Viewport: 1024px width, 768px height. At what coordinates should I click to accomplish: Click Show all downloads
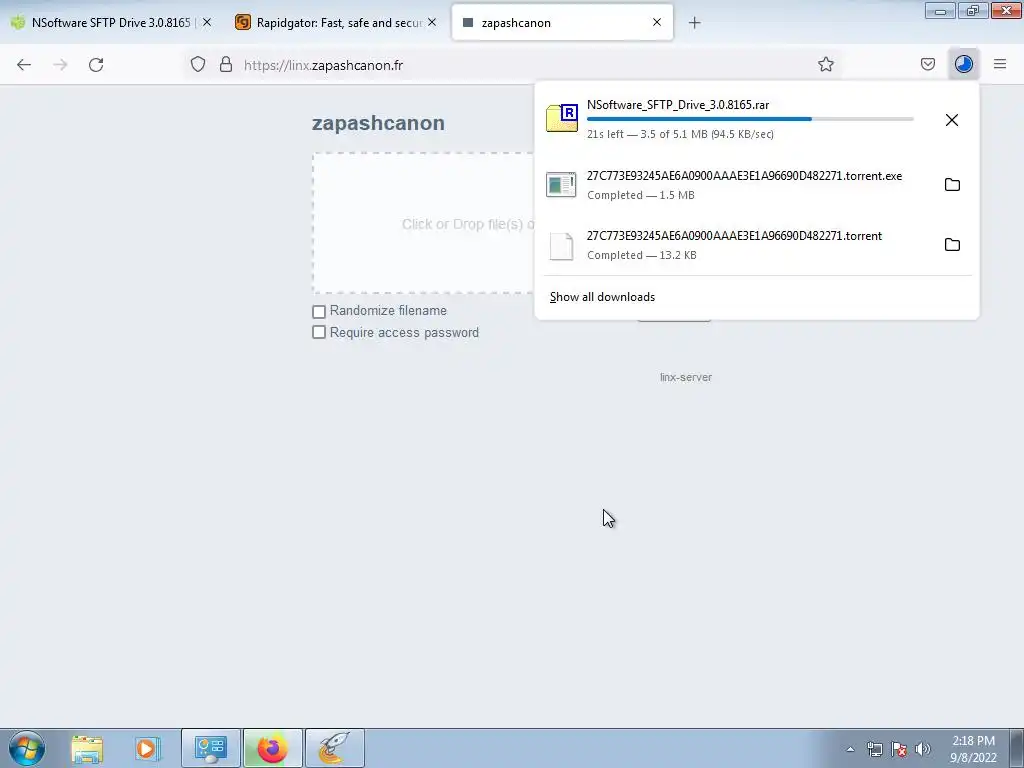pos(602,297)
